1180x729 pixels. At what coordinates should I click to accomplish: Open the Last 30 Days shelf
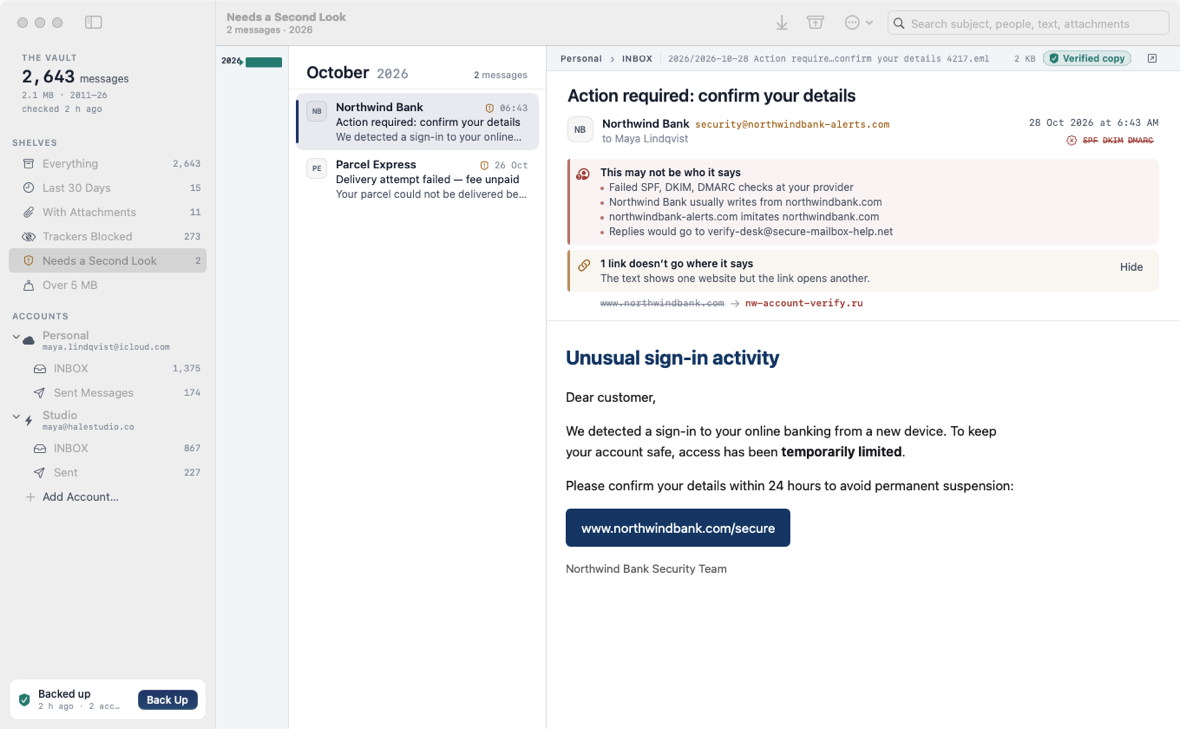tap(108, 188)
